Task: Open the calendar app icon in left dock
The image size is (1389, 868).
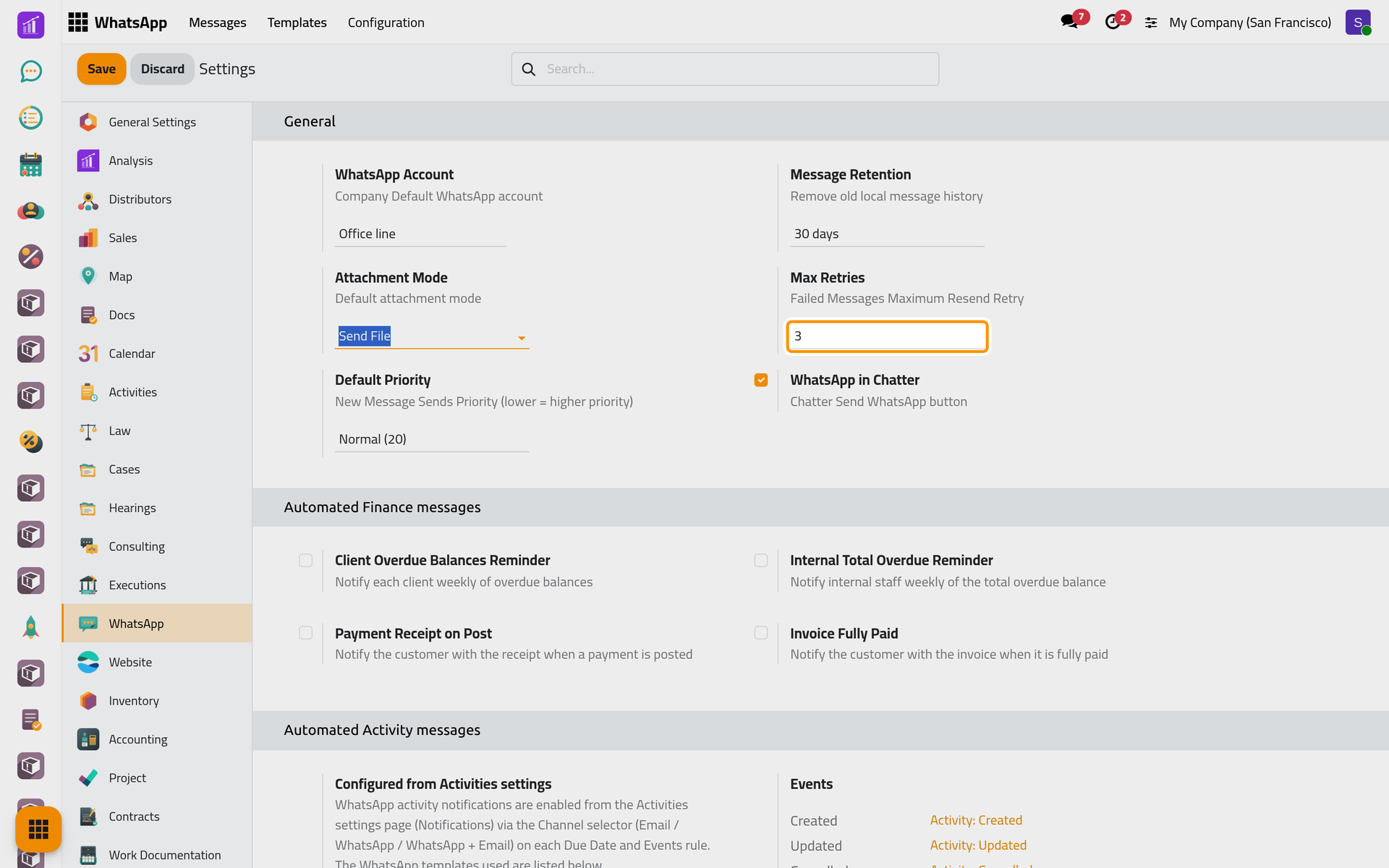Action: [30, 164]
